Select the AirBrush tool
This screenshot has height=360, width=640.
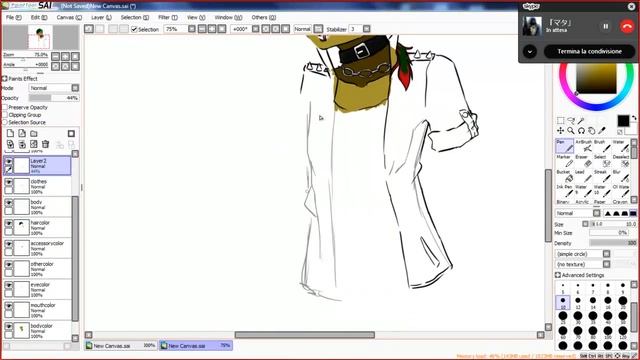click(x=584, y=146)
